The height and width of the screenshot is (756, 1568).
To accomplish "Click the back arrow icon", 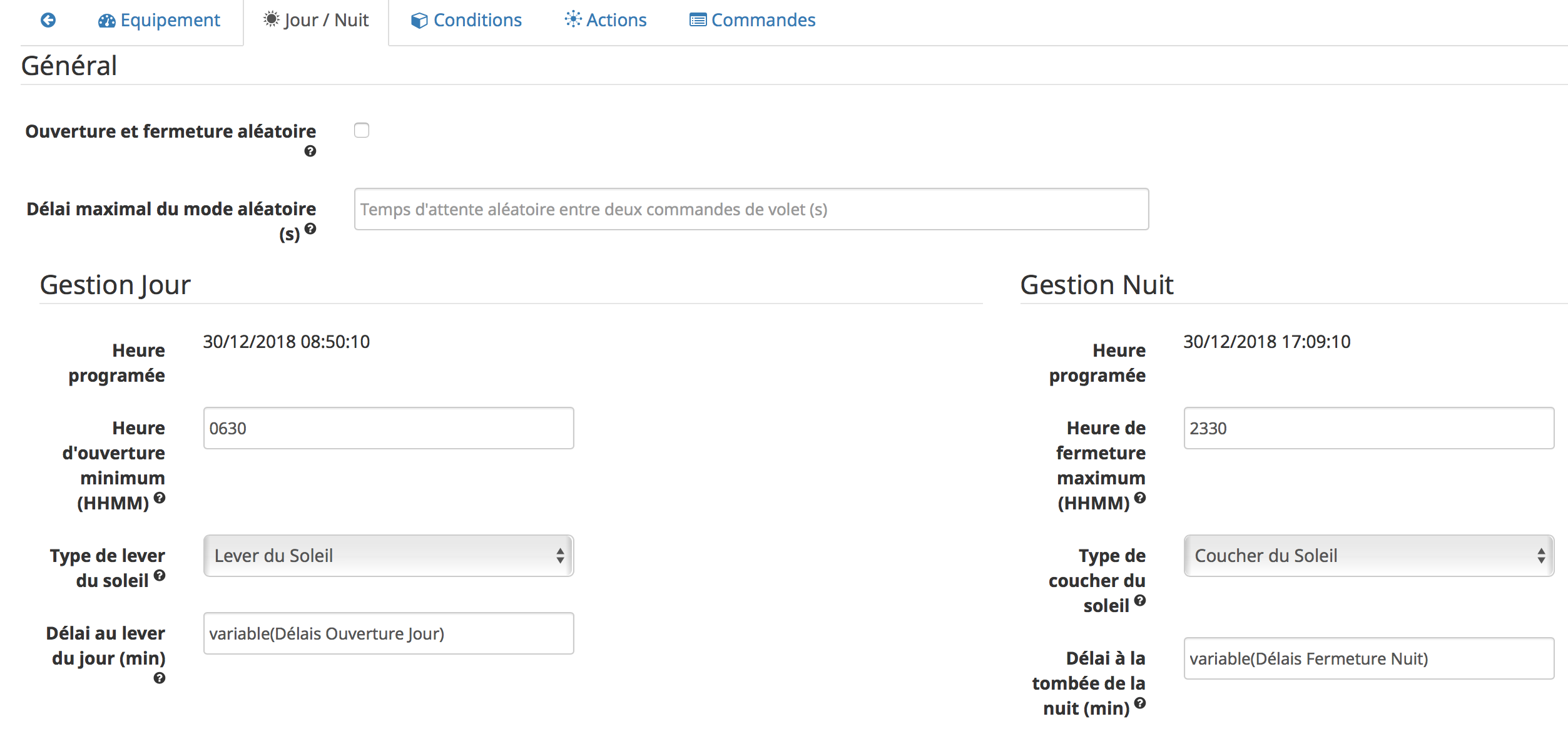I will coord(48,20).
